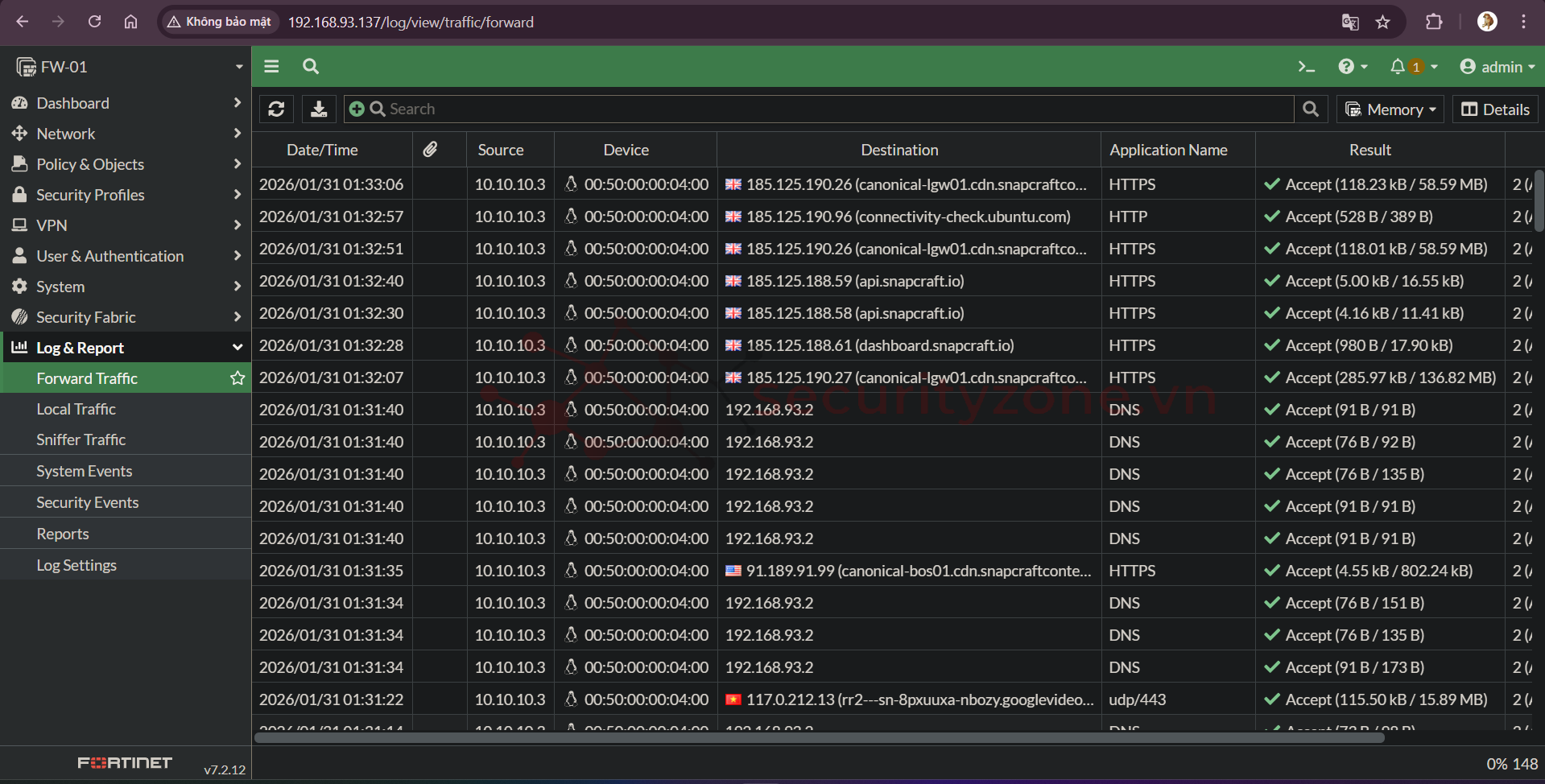Open the System Events page
Image resolution: width=1545 pixels, height=784 pixels.
point(85,471)
